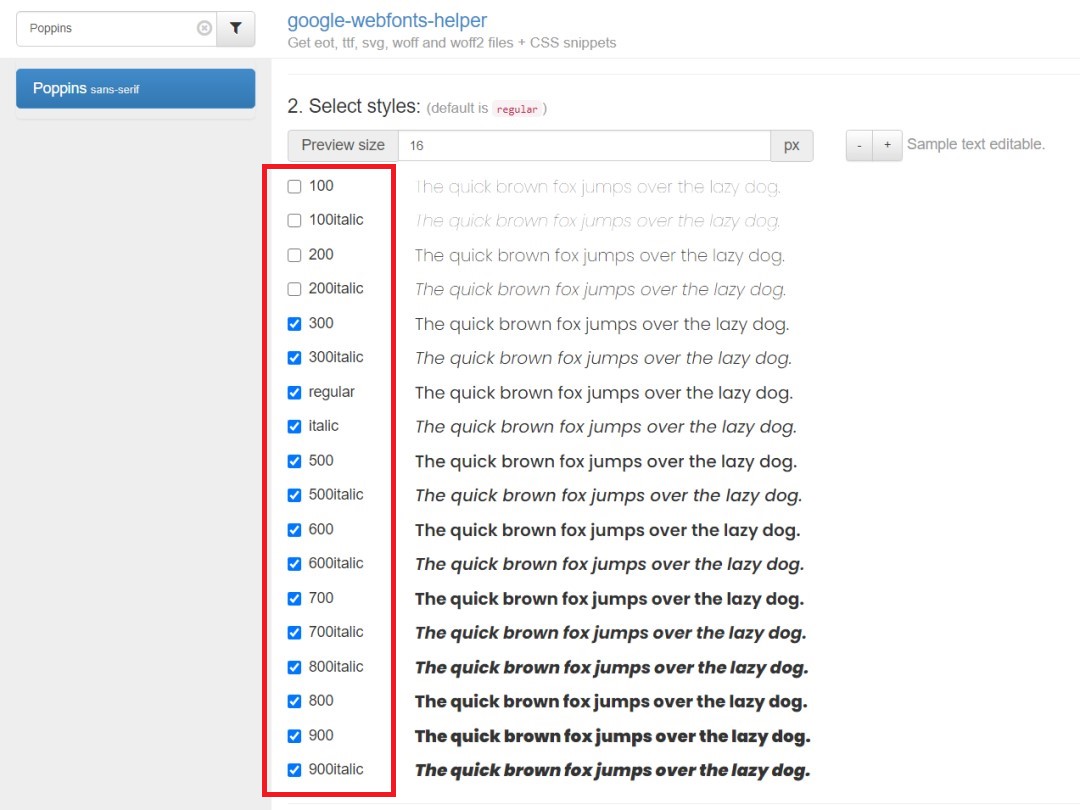Check the 200italic style
Screen dimensions: 1080x810
point(295,288)
